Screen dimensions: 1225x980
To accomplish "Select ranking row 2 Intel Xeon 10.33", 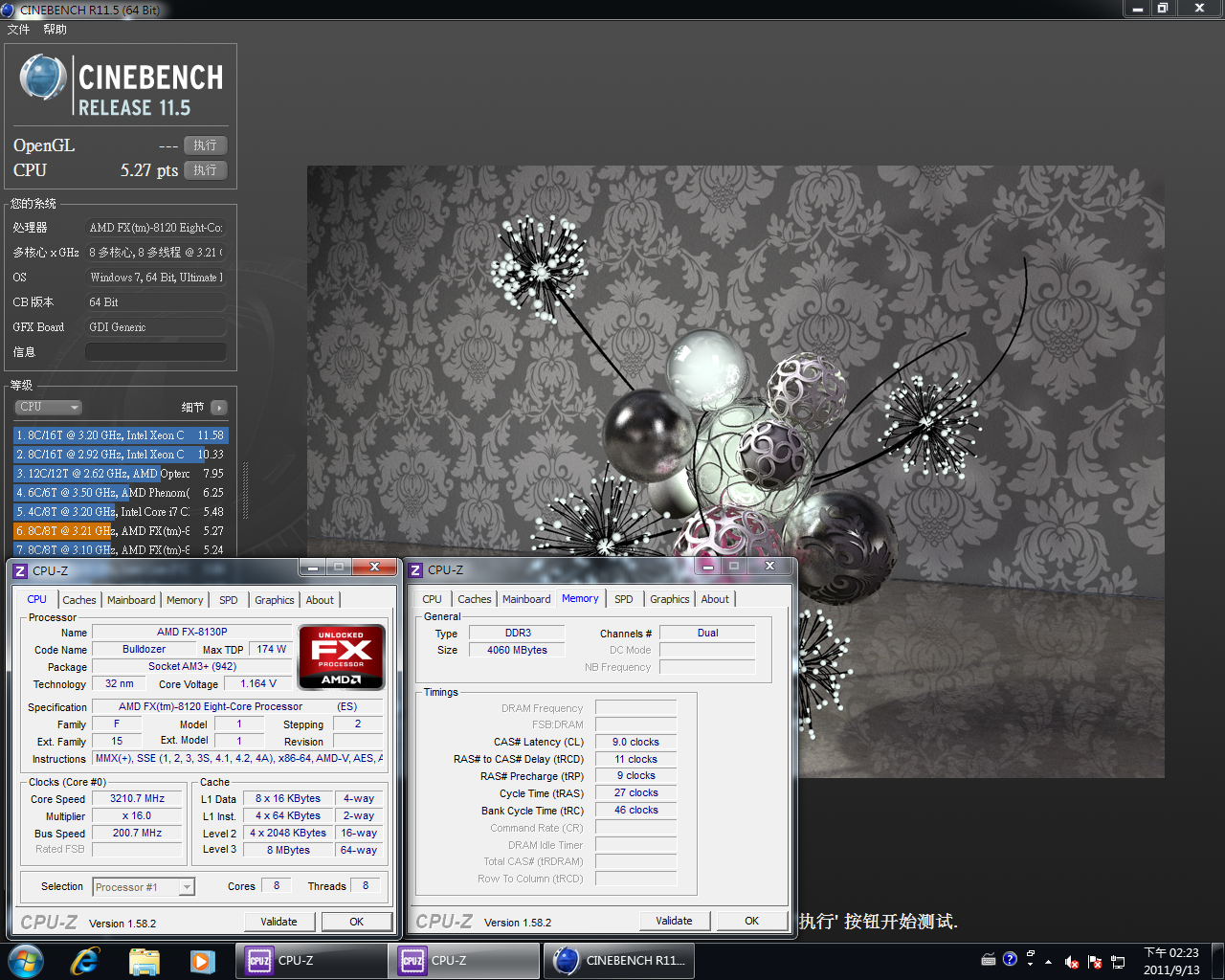I will coord(121,455).
